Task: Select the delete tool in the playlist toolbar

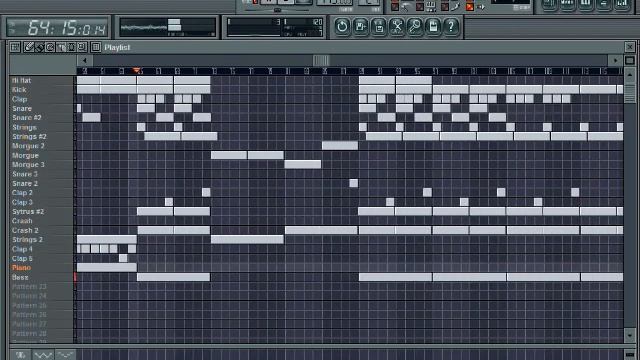Action: point(50,47)
